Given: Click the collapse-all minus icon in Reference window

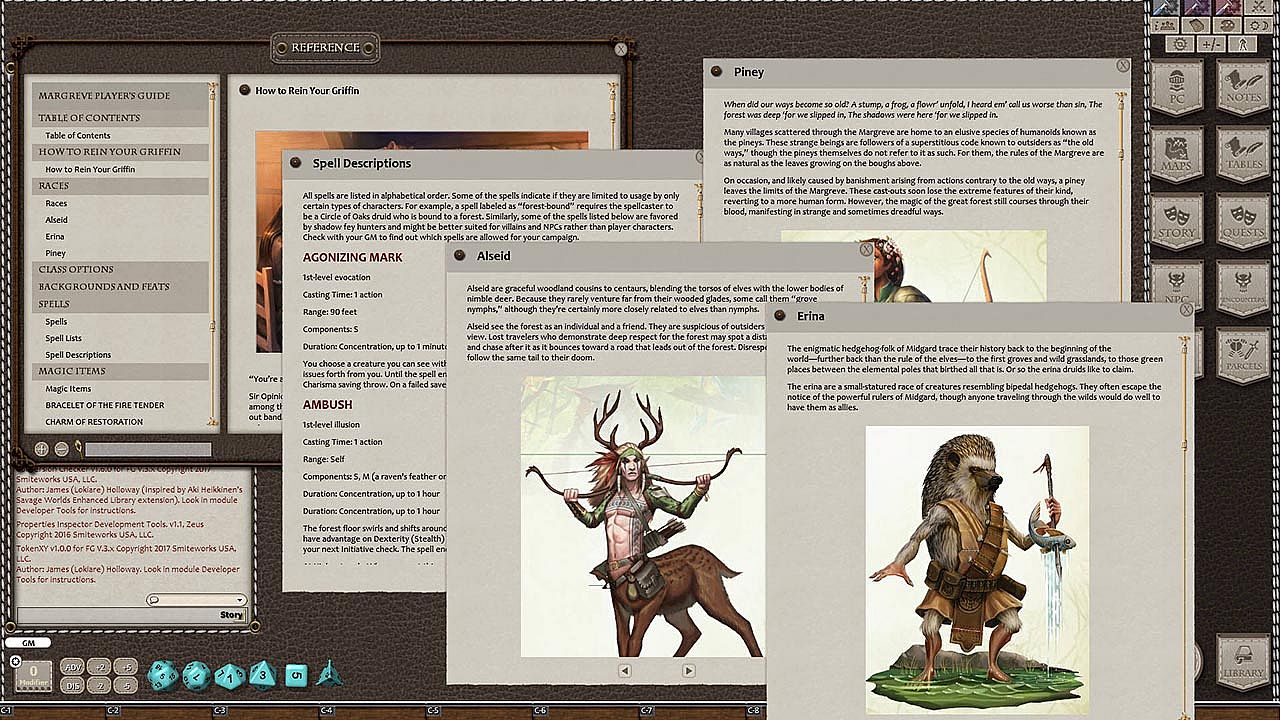Looking at the screenshot, I should [x=62, y=450].
